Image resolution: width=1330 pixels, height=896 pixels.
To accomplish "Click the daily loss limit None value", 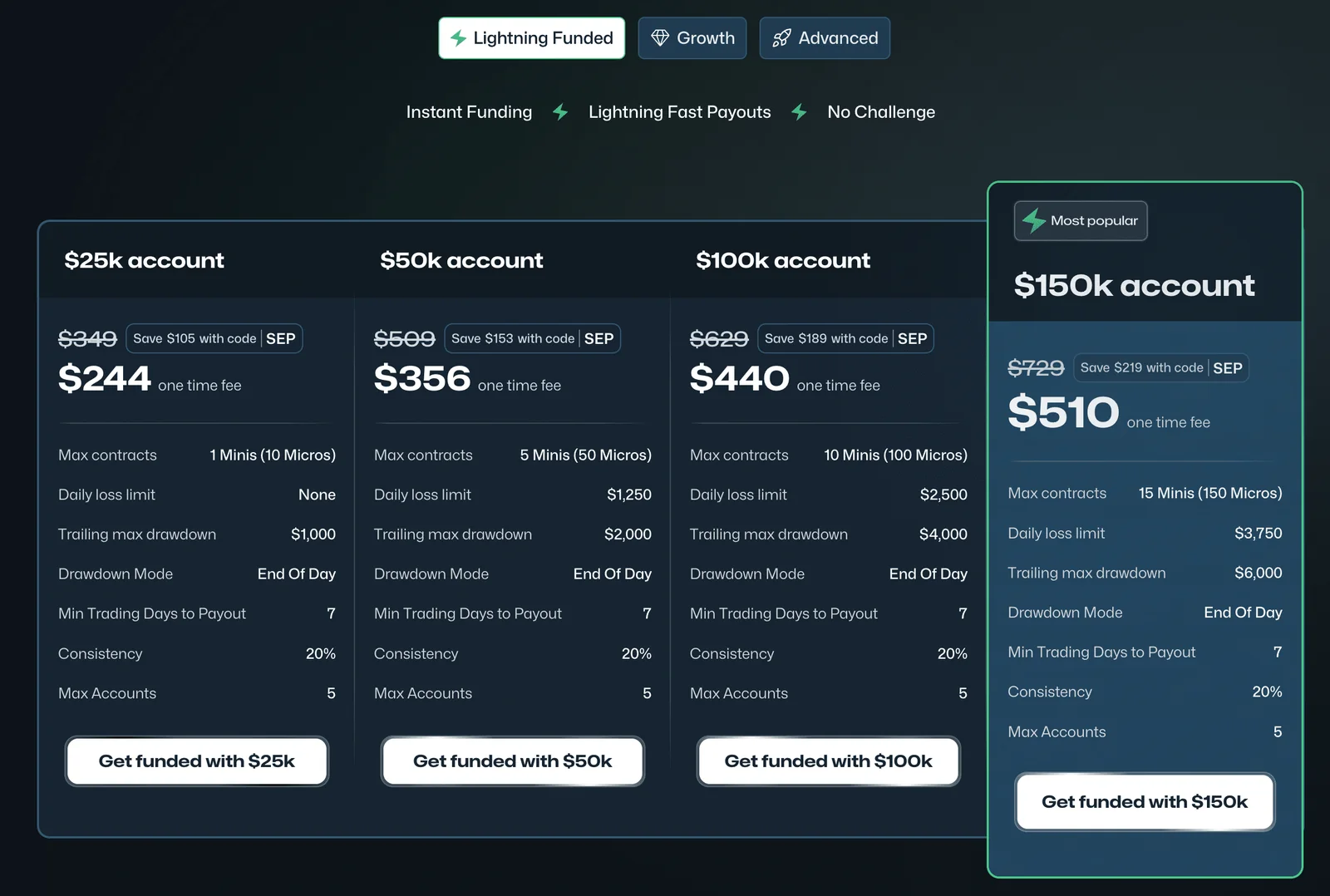I will [318, 495].
